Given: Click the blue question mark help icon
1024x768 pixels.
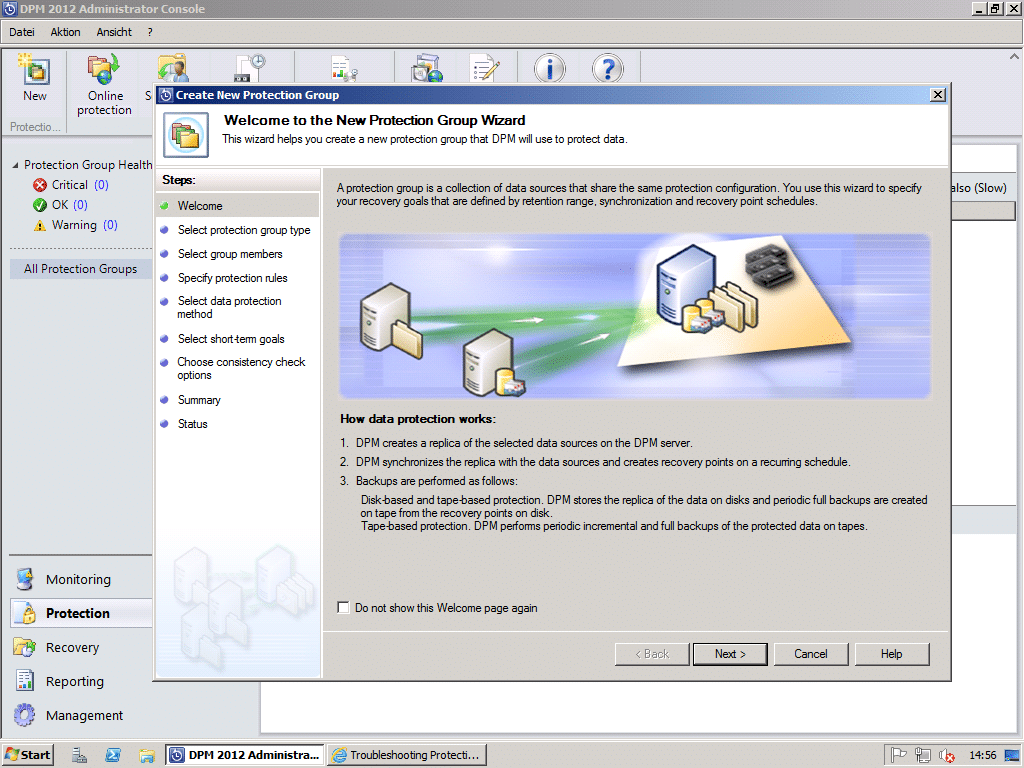Looking at the screenshot, I should pos(607,68).
